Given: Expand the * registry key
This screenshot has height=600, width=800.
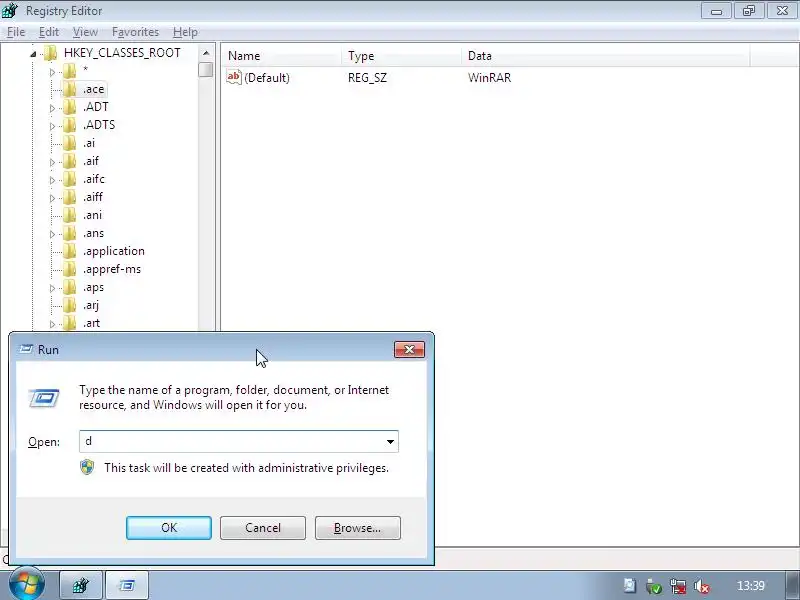Looking at the screenshot, I should click(x=52, y=72).
